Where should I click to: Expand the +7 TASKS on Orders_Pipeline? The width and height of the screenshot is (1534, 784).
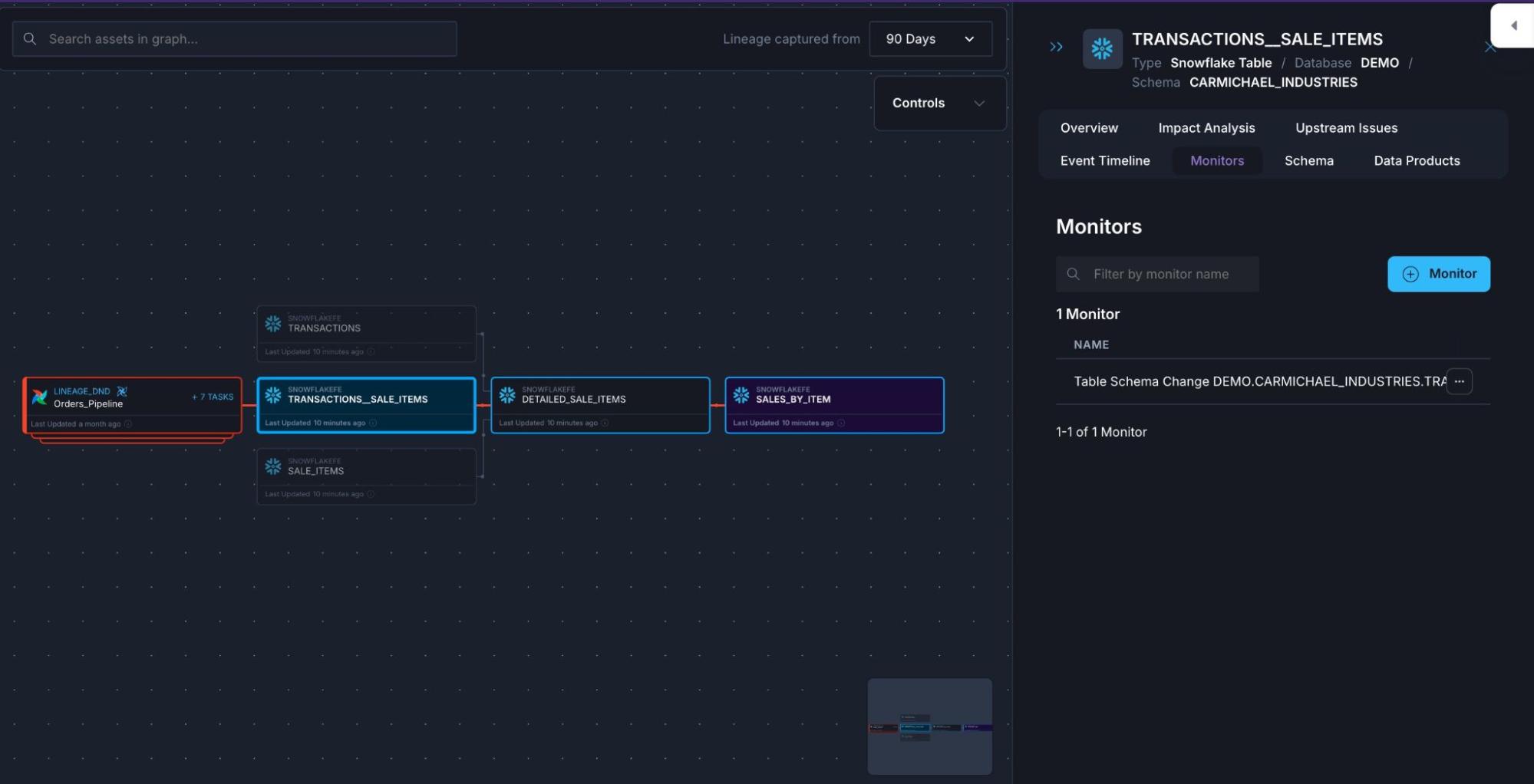pyautogui.click(x=213, y=397)
